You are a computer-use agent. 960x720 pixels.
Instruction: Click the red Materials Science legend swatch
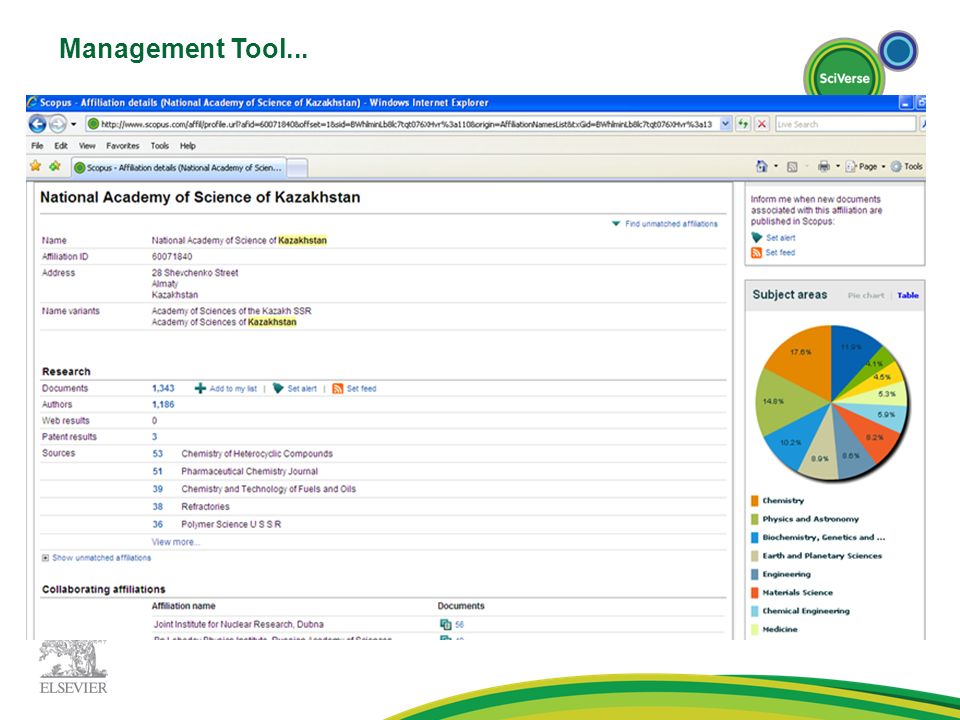(x=754, y=593)
